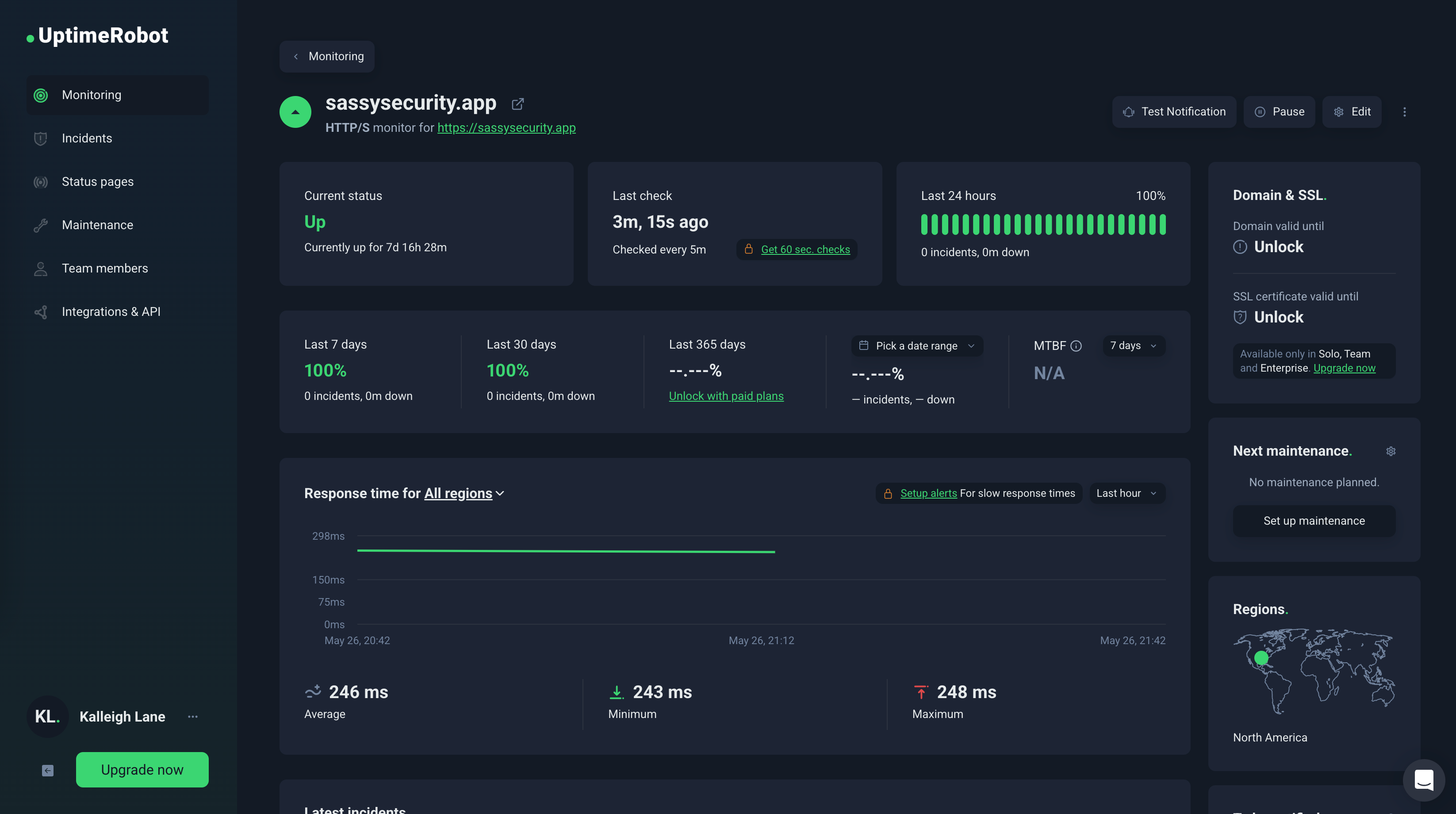Click the MTBF info icon
The height and width of the screenshot is (814, 1456).
tap(1076, 346)
